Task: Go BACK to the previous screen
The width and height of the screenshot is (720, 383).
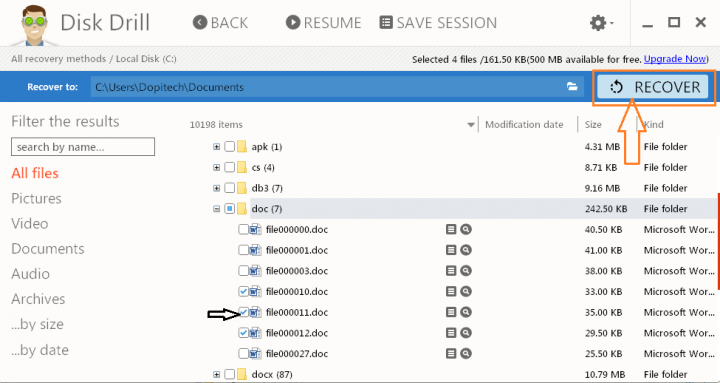Action: pyautogui.click(x=220, y=23)
